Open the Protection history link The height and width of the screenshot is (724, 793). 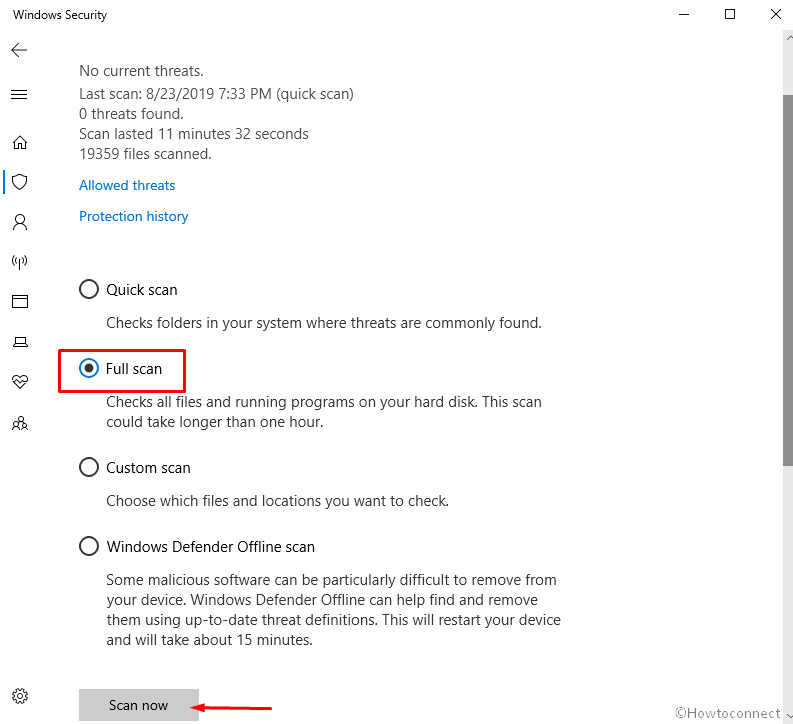[134, 216]
